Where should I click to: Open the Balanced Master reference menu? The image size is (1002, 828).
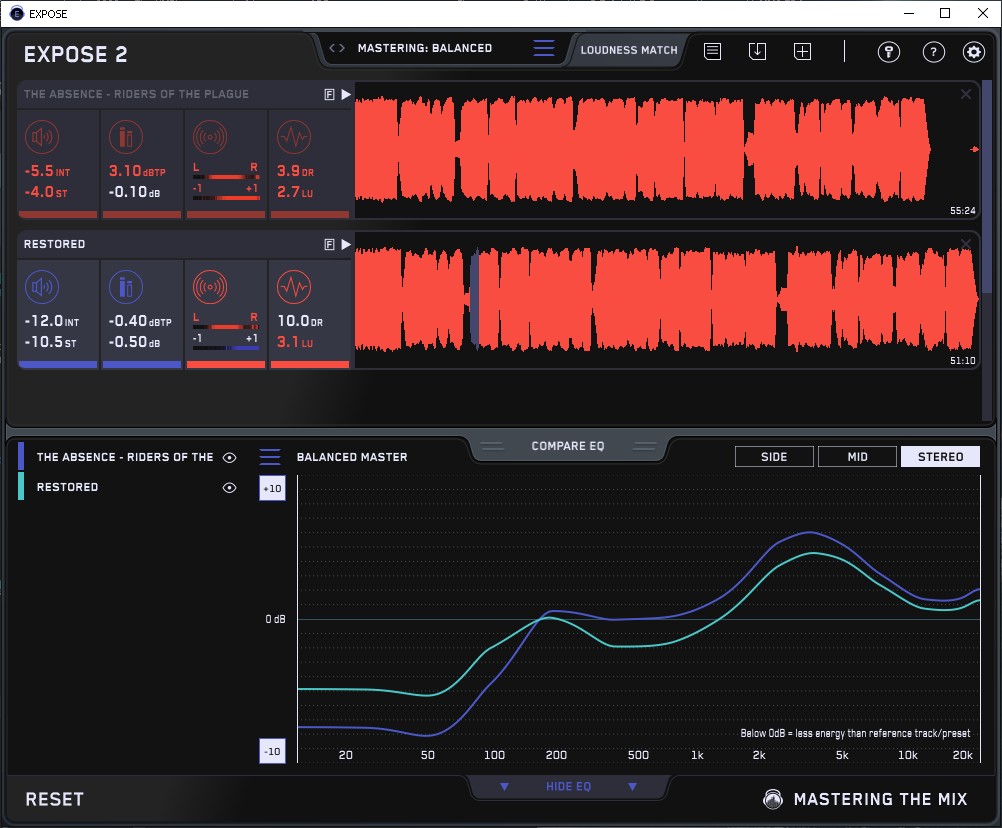tap(270, 457)
